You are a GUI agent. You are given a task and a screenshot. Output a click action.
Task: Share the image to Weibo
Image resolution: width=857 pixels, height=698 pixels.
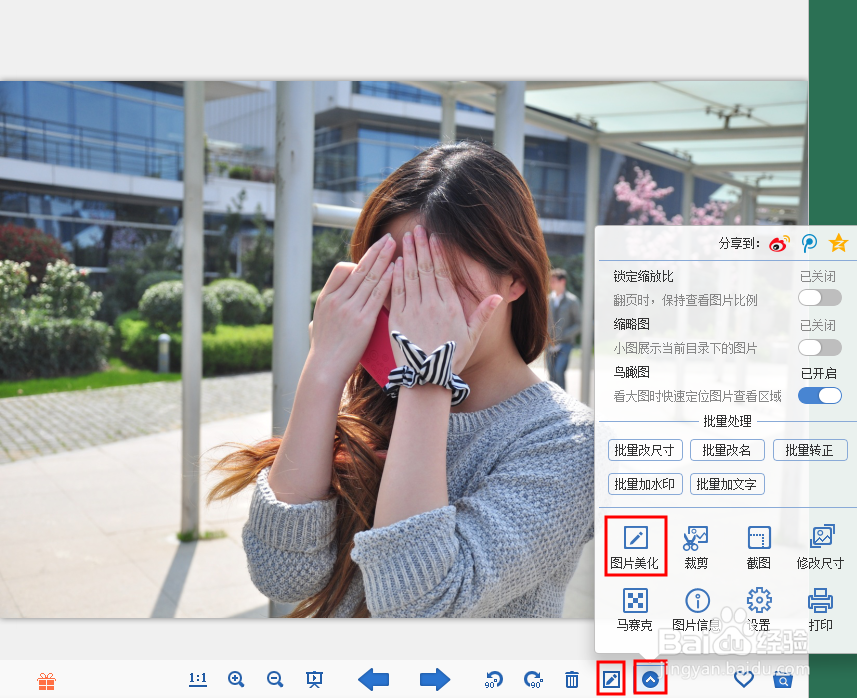tap(779, 243)
